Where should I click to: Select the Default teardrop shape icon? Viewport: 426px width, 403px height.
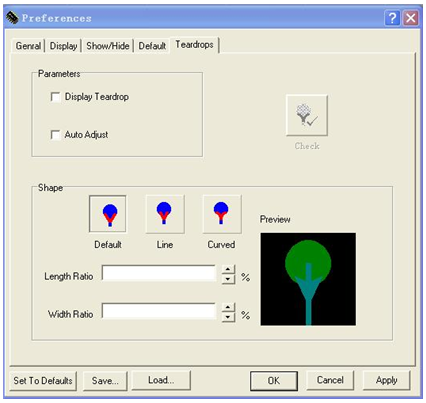108,214
